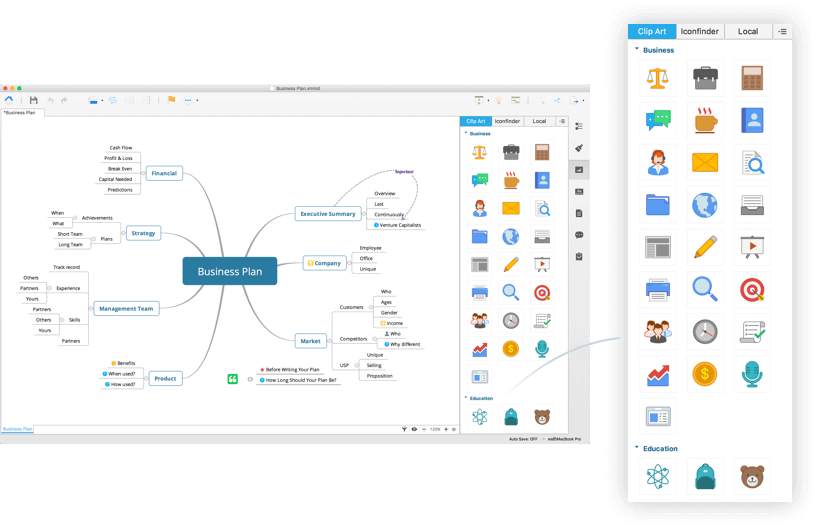
Task: Click the Executive Summary topic node
Action: 328,213
